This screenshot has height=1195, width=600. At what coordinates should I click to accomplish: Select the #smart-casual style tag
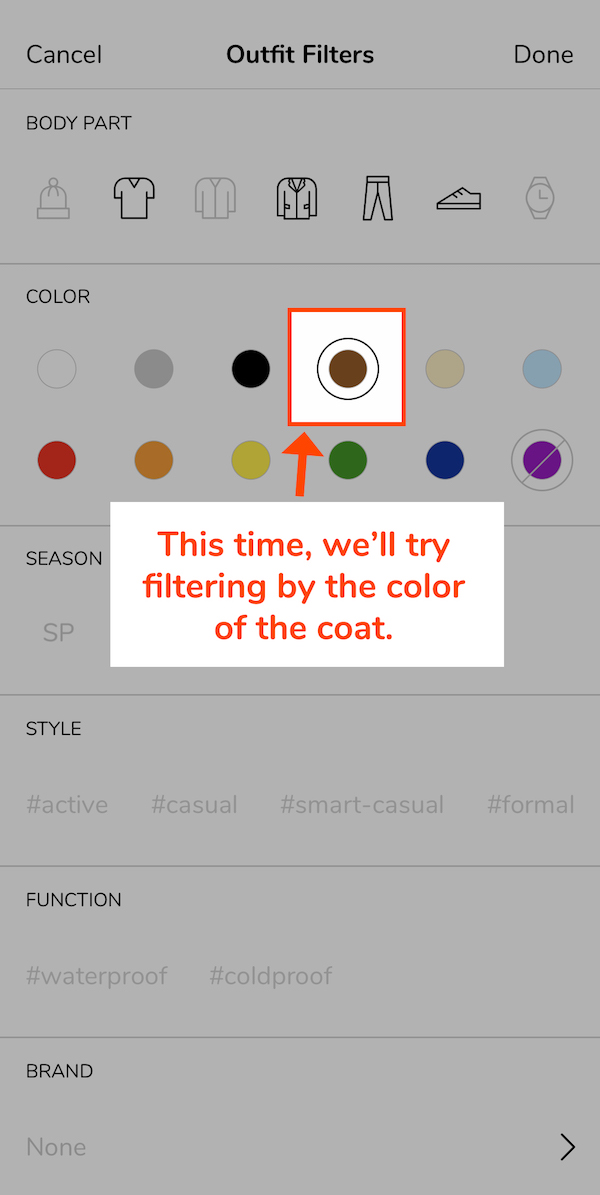coord(362,804)
